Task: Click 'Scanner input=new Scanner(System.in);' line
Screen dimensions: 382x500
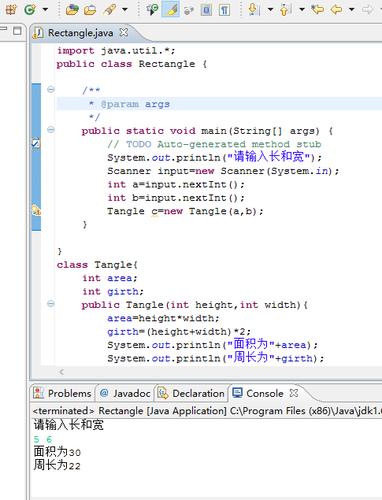Action: pyautogui.click(x=223, y=171)
